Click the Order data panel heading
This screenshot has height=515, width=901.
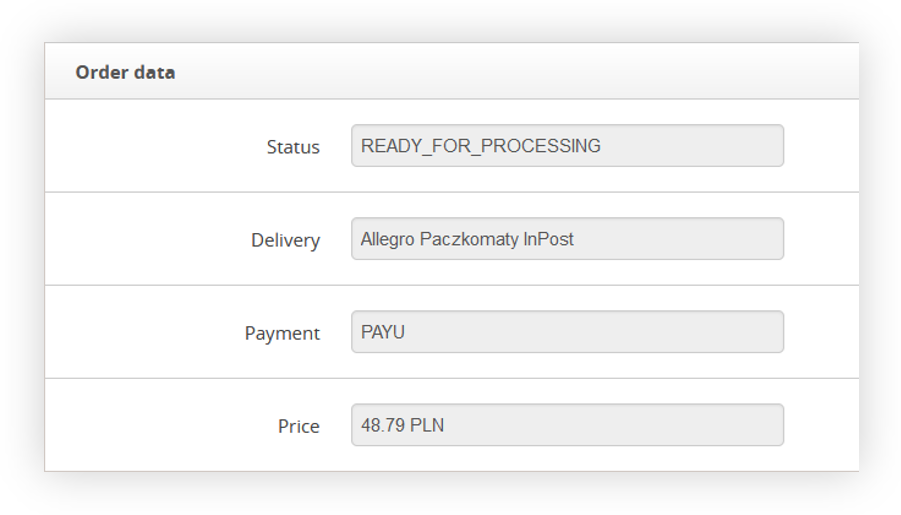[x=125, y=72]
